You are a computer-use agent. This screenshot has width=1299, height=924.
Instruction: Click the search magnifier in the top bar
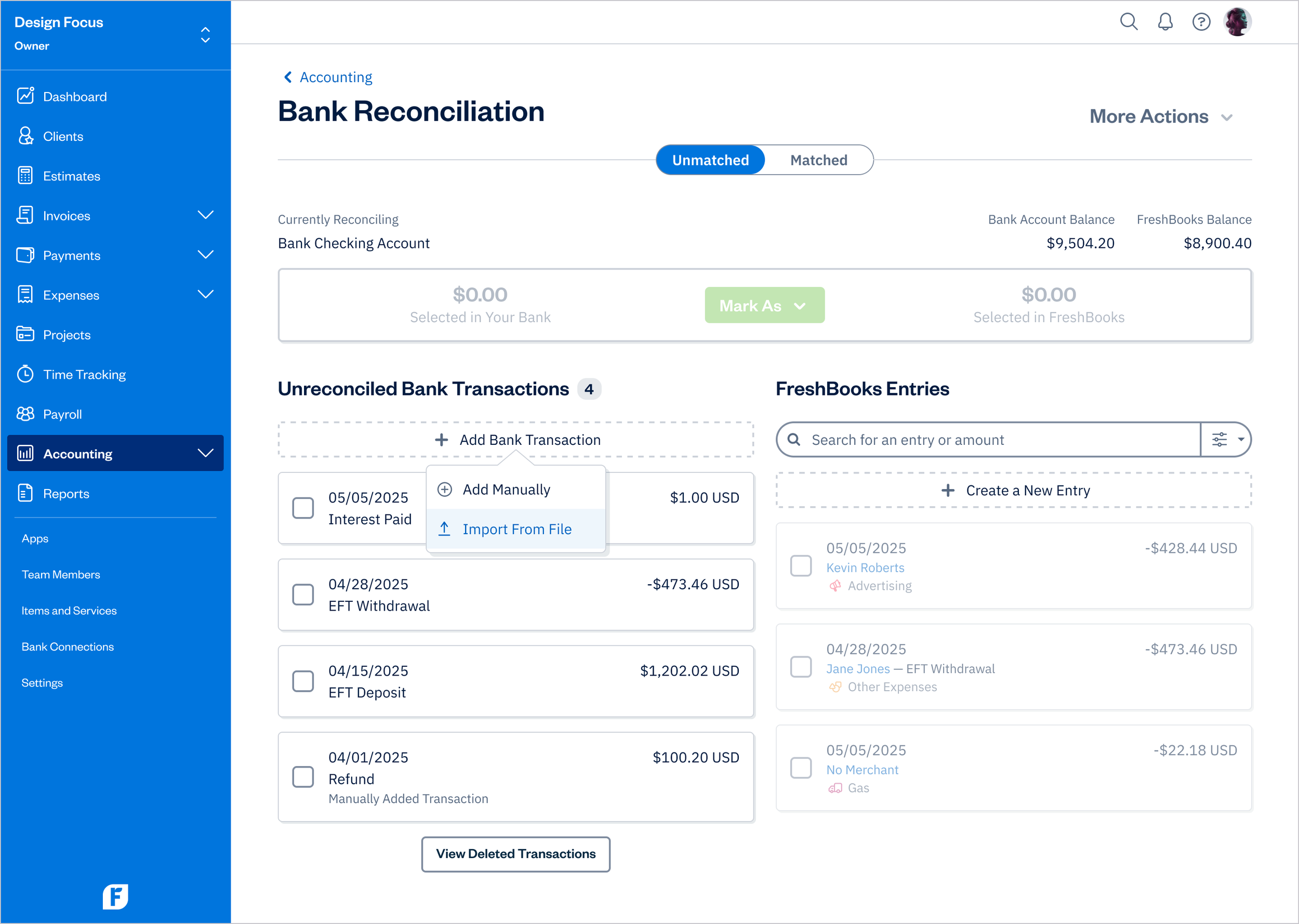[1129, 22]
